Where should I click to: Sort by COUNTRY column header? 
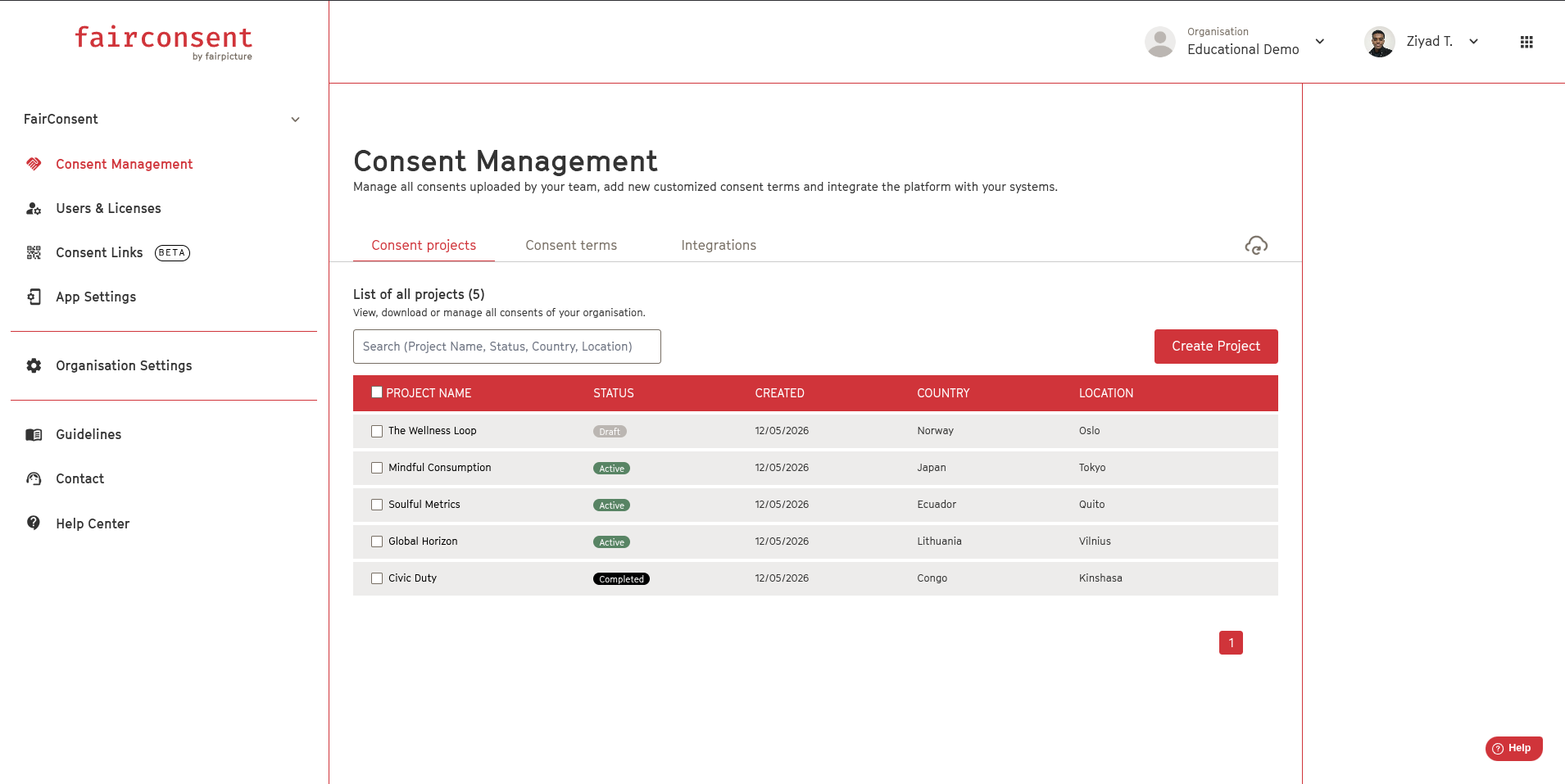click(943, 393)
